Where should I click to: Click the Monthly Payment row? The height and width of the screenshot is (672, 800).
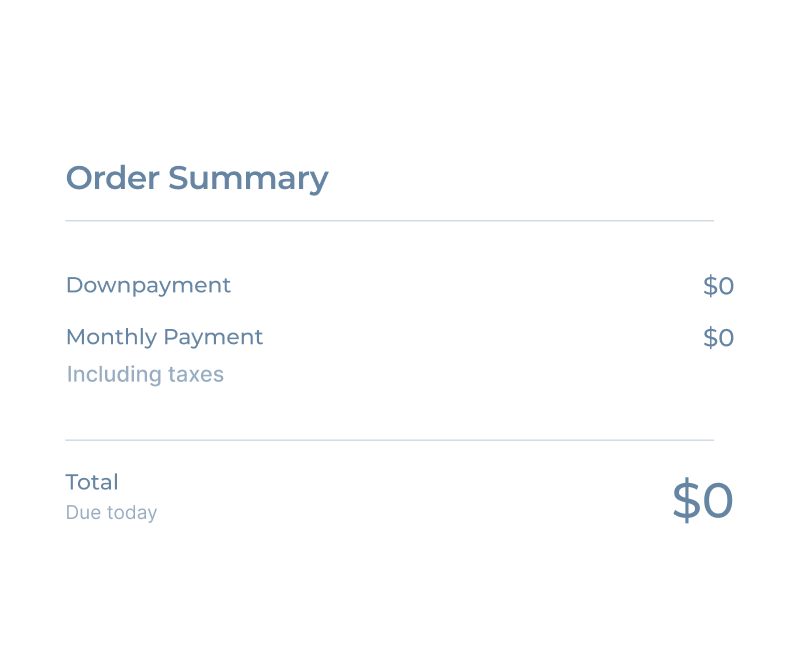tap(400, 337)
